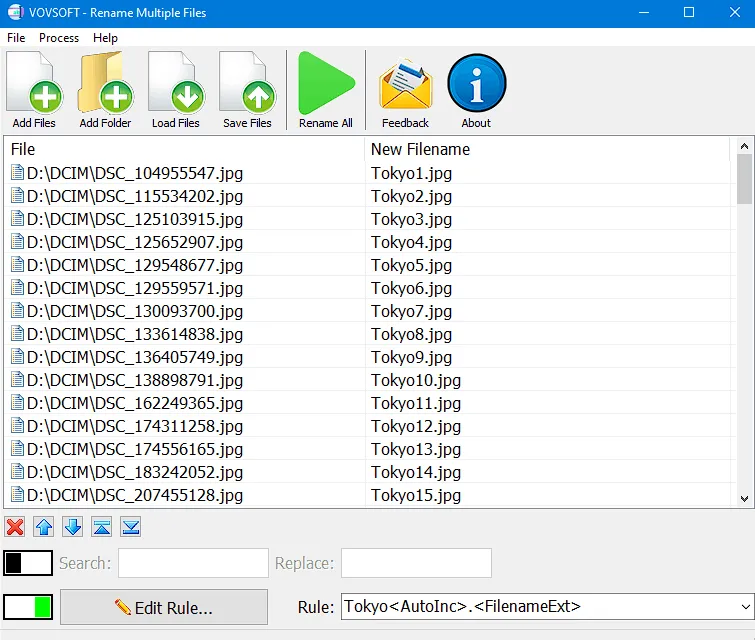Select the DSC_125103915.jpg file row
This screenshot has width=755, height=640.
(x=135, y=219)
